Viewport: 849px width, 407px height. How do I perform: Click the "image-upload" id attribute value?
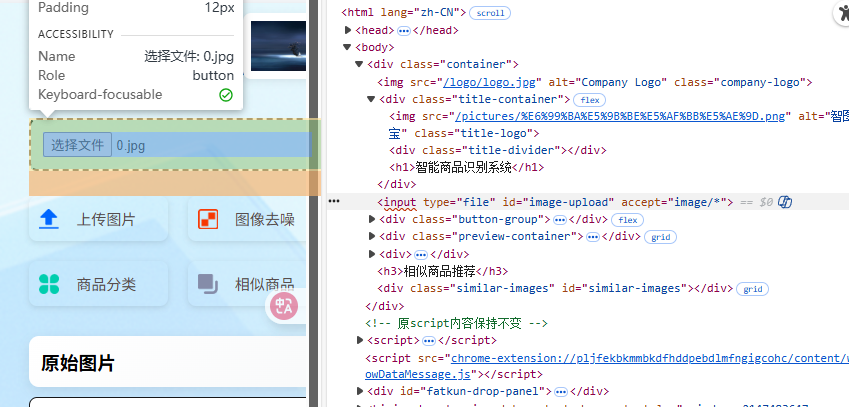569,202
